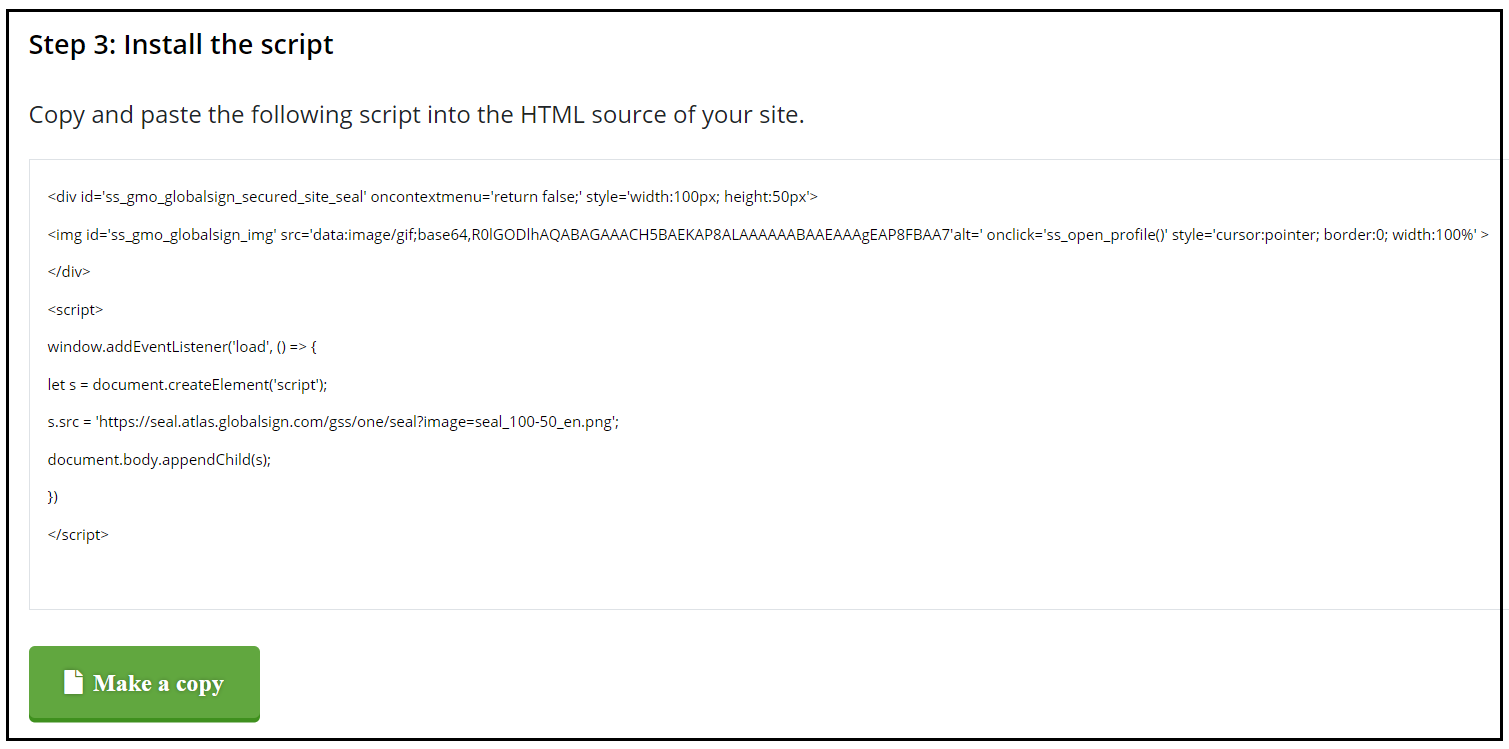Click the closing </div> line
The height and width of the screenshot is (749, 1509).
click(69, 272)
